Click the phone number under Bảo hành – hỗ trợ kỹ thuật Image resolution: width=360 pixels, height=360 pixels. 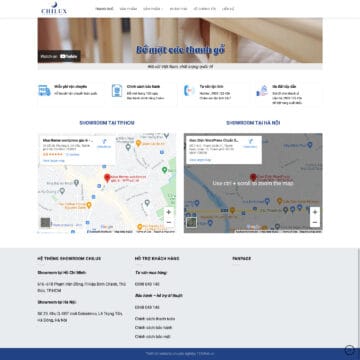(x=147, y=307)
